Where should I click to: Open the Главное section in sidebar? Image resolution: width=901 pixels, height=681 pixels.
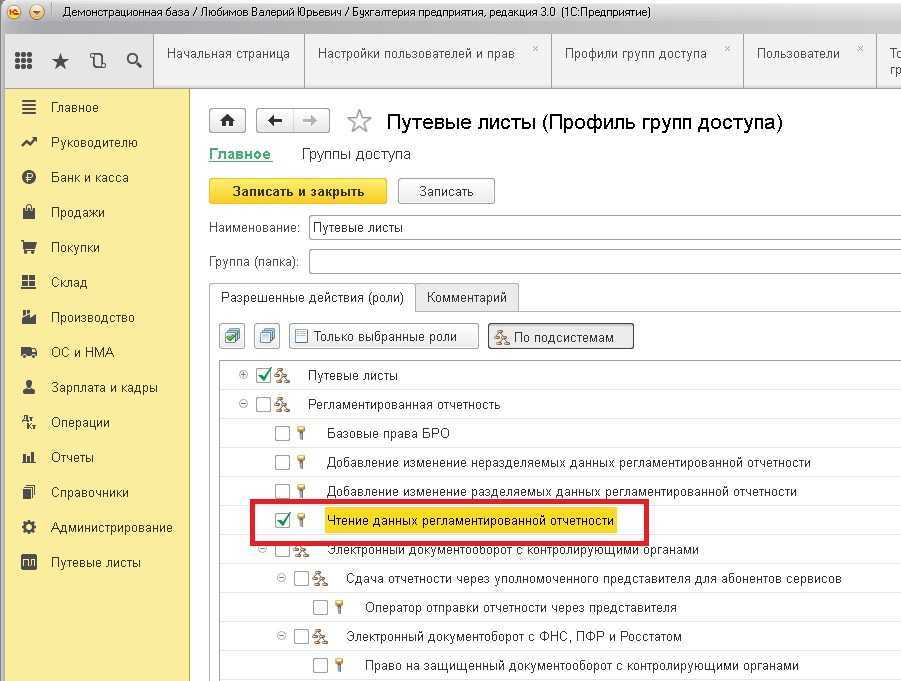[x=75, y=107]
